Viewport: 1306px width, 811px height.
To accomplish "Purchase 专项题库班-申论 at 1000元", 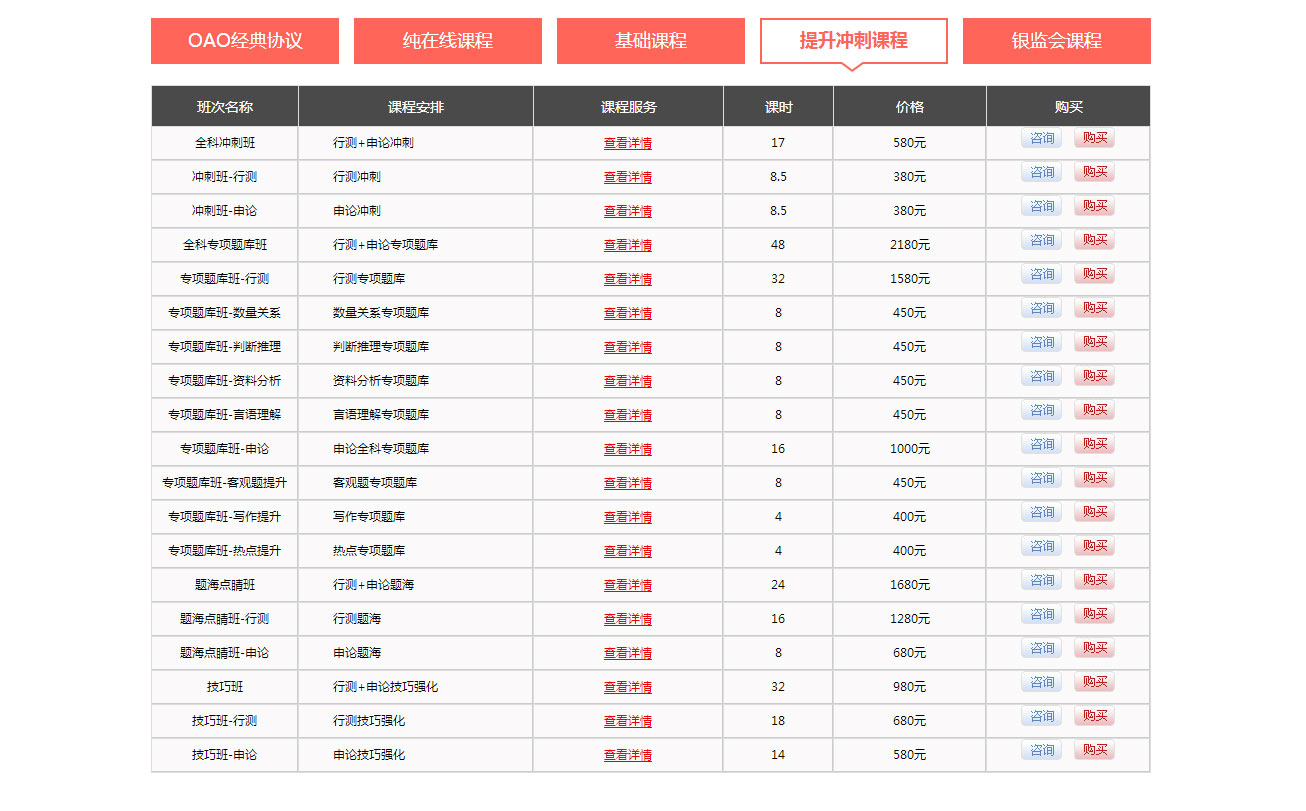I will click(1095, 444).
